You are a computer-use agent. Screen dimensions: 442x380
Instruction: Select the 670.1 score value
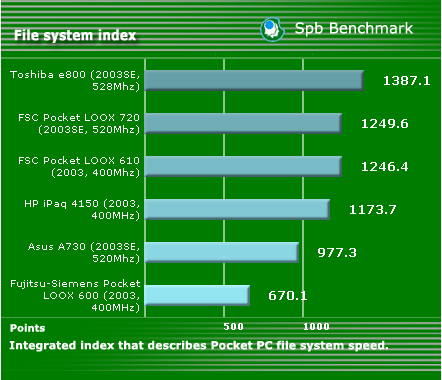(x=288, y=296)
